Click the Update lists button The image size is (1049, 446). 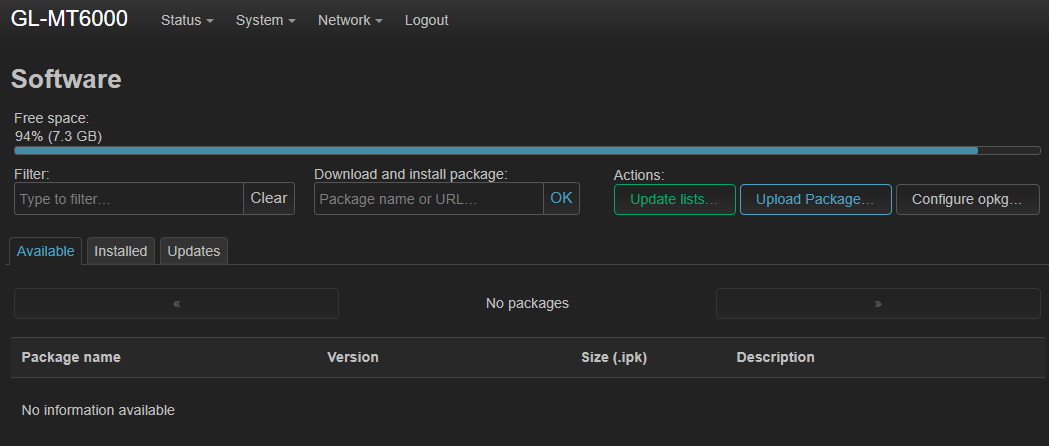[674, 199]
